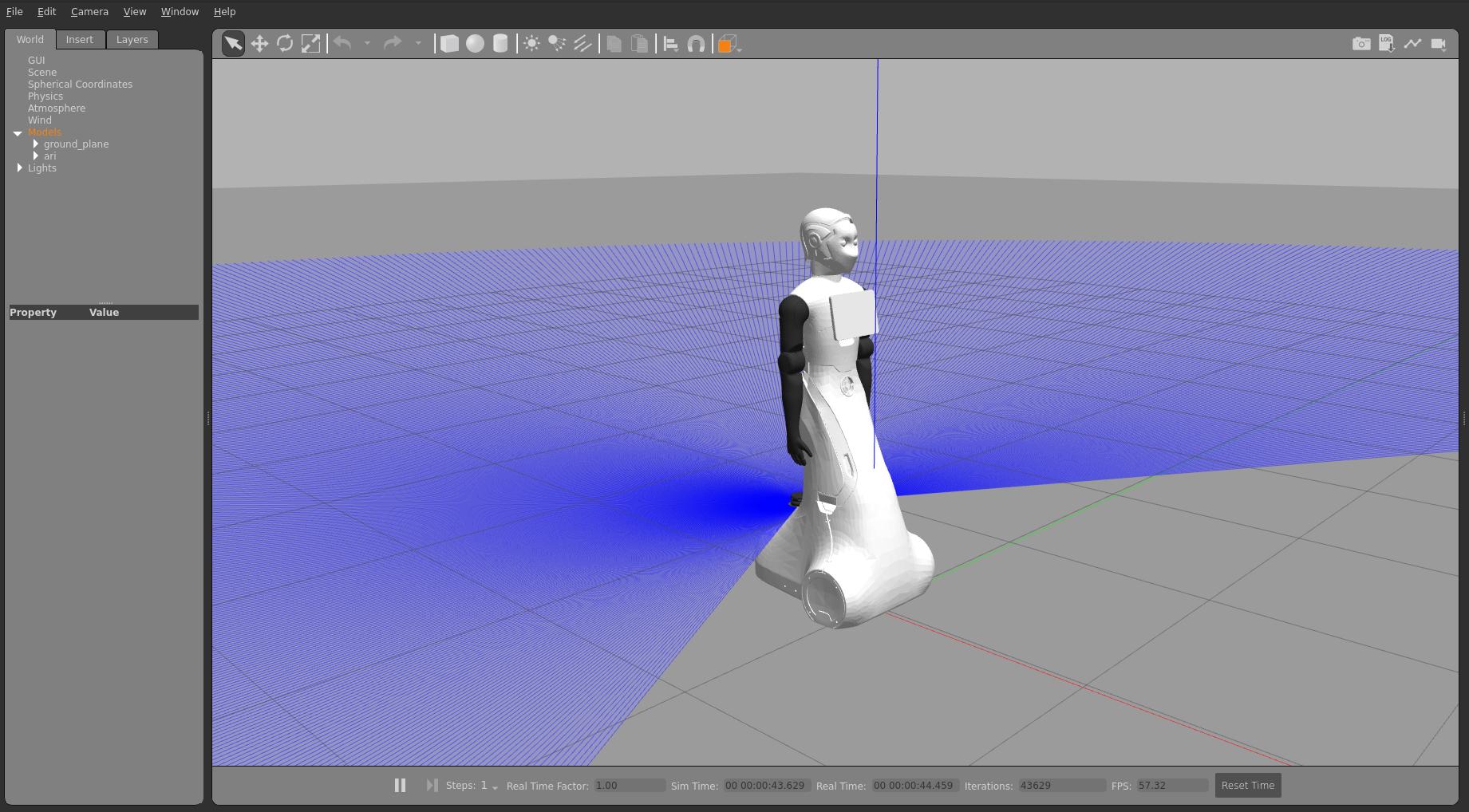1469x812 pixels.
Task: Select Physics in the World tree
Action: pyautogui.click(x=45, y=97)
